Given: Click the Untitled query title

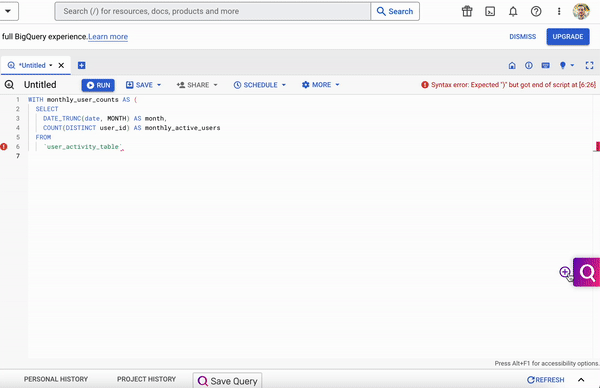Looking at the screenshot, I should pyautogui.click(x=40, y=85).
